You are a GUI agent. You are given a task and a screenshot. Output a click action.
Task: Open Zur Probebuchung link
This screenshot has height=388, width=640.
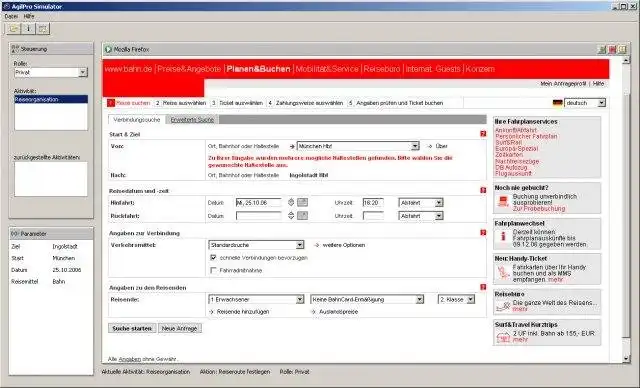(539, 208)
